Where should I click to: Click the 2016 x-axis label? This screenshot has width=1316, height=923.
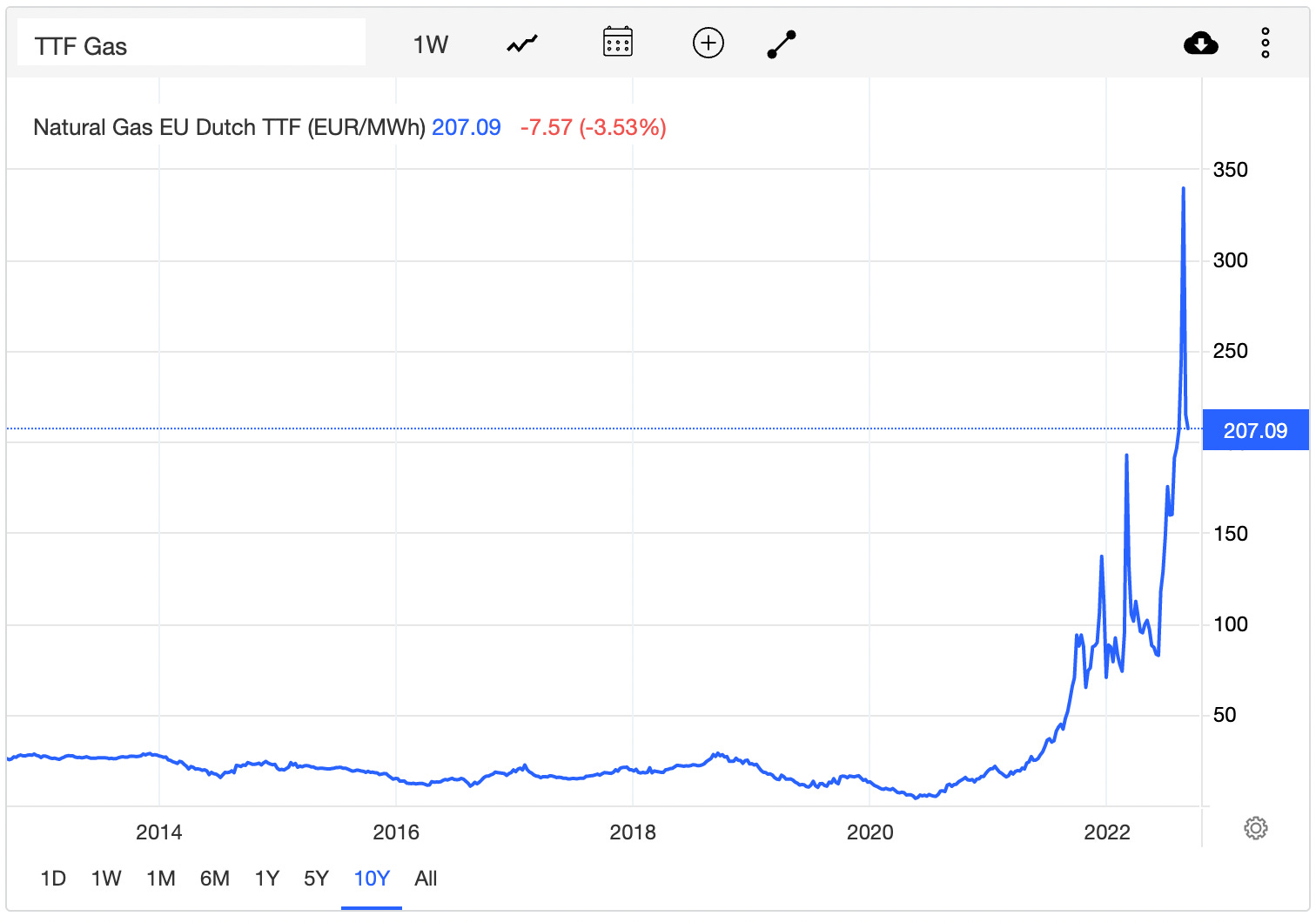point(396,832)
